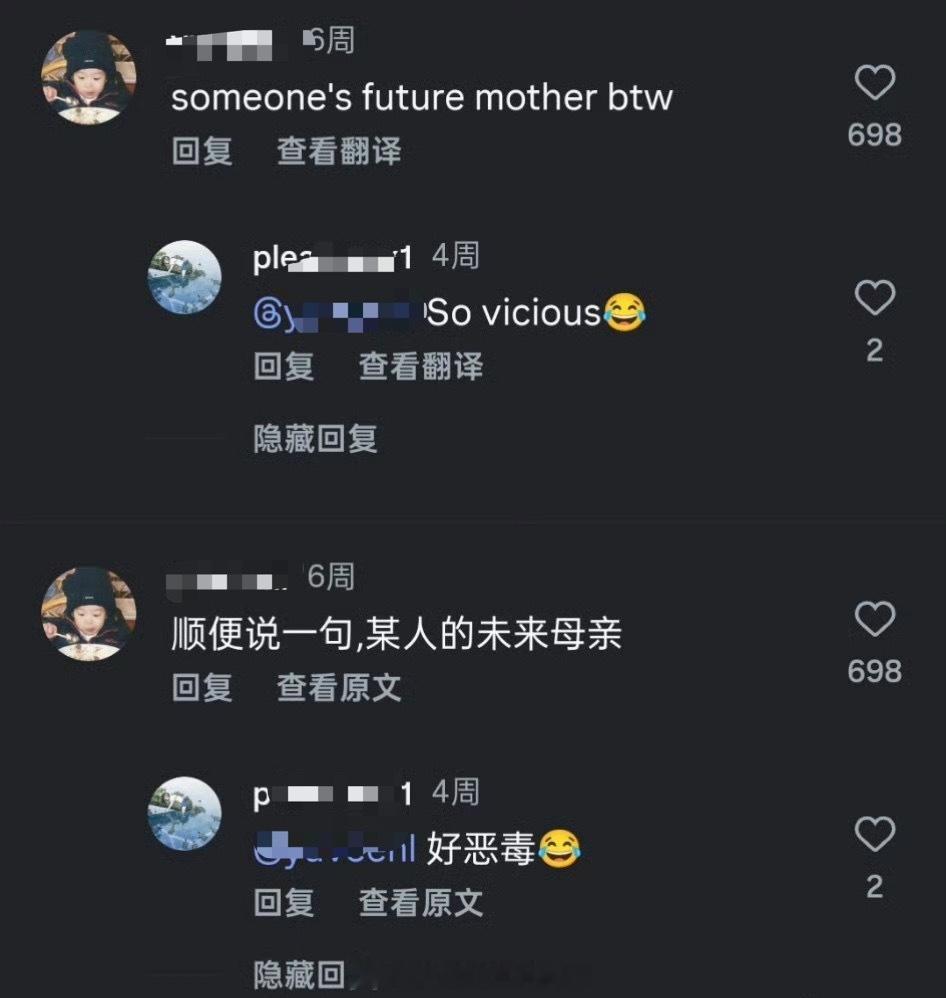Open the mentioned user in "So vicious" reply
The height and width of the screenshot is (998, 946).
pos(337,314)
